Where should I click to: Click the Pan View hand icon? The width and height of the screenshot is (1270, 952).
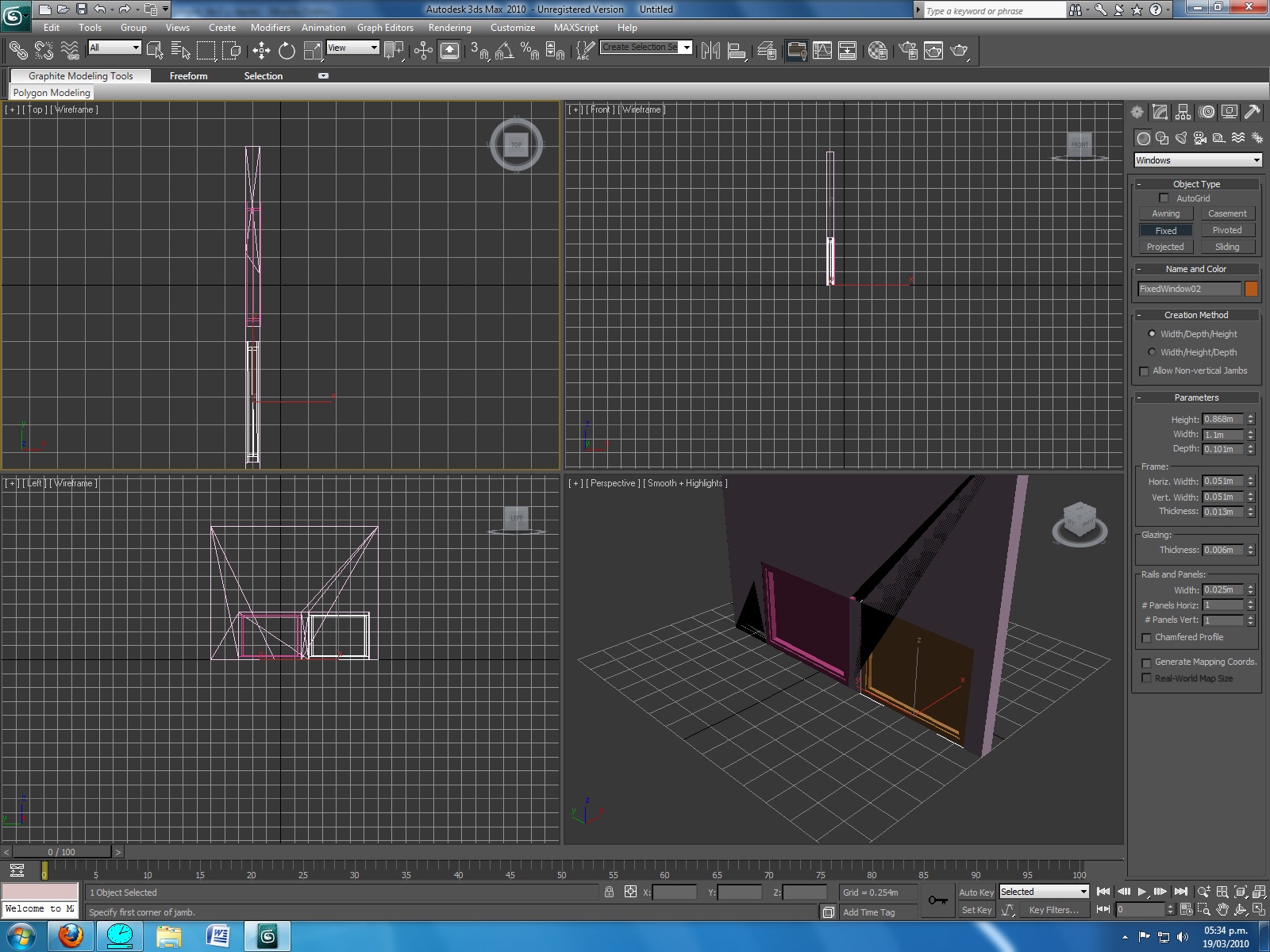point(1222,909)
